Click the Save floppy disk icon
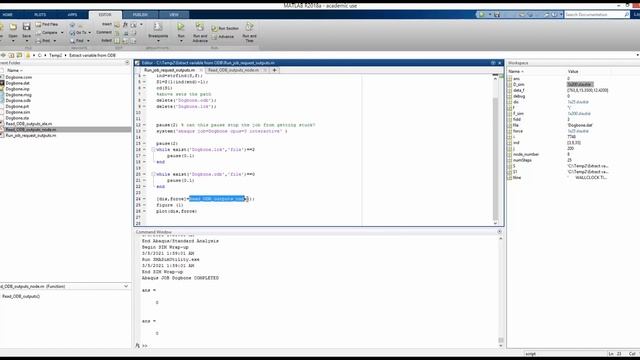The width and height of the screenshot is (640, 360). pos(27,27)
